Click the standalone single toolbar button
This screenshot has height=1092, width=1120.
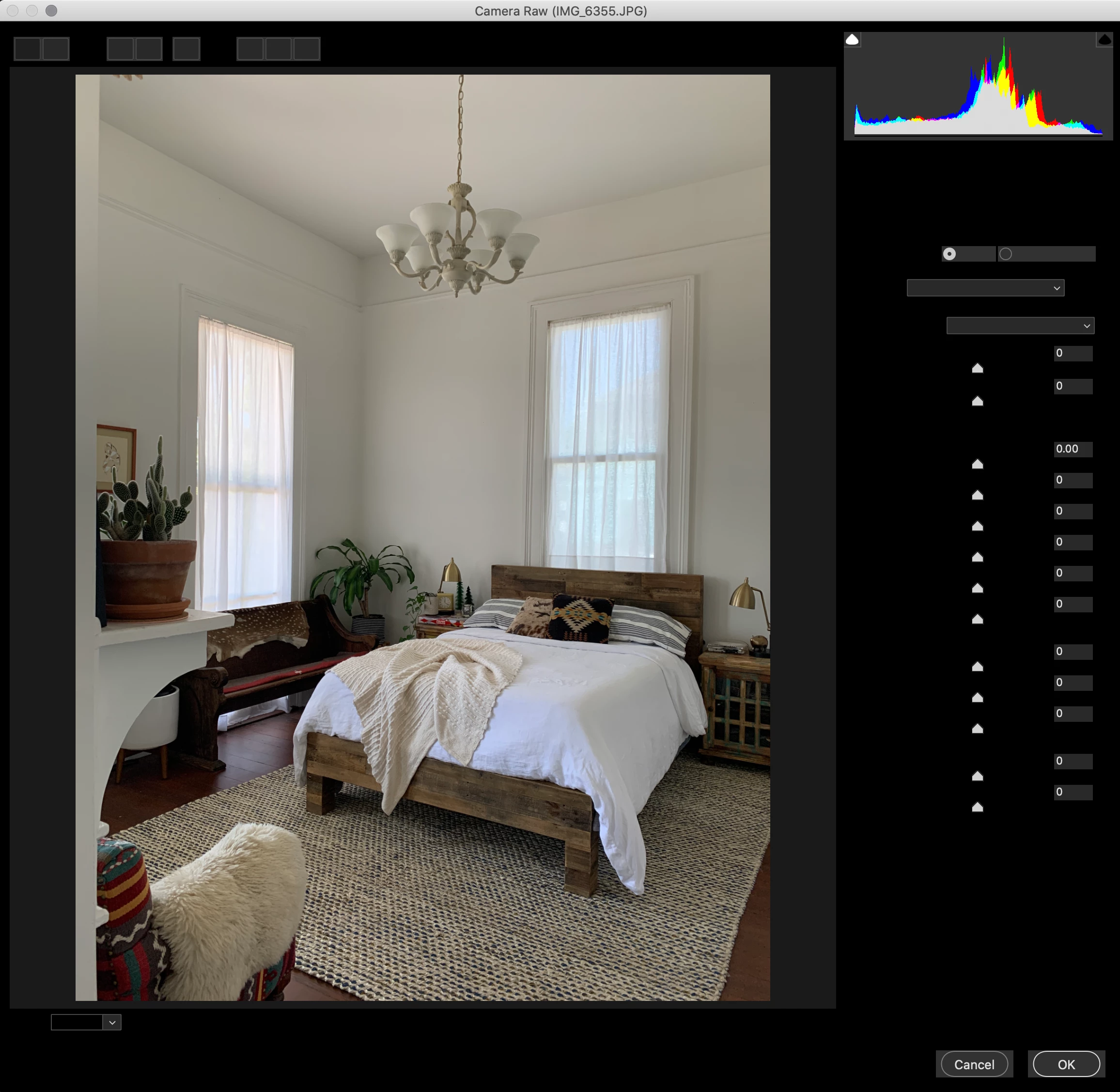pos(187,49)
